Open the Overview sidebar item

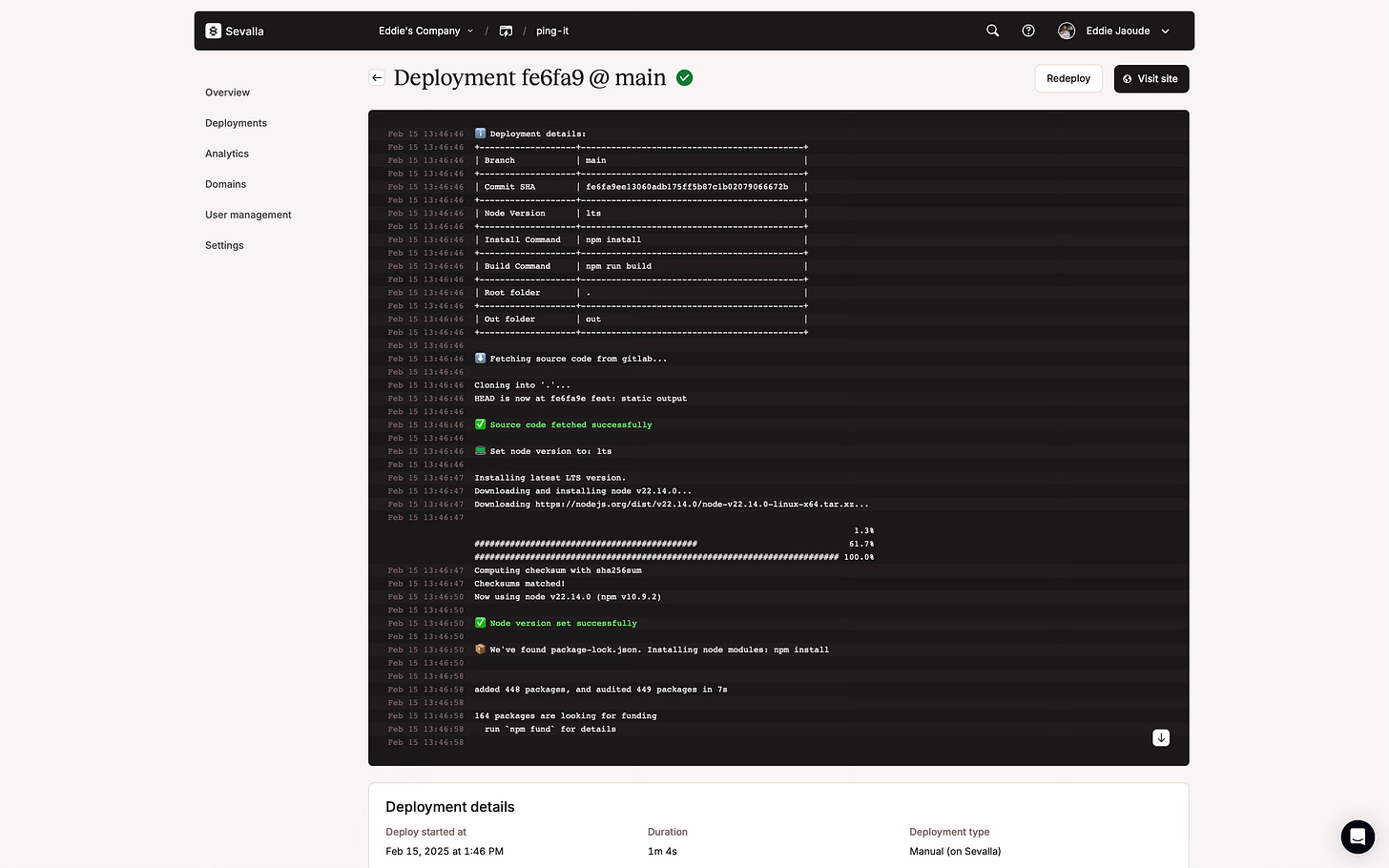click(x=227, y=93)
